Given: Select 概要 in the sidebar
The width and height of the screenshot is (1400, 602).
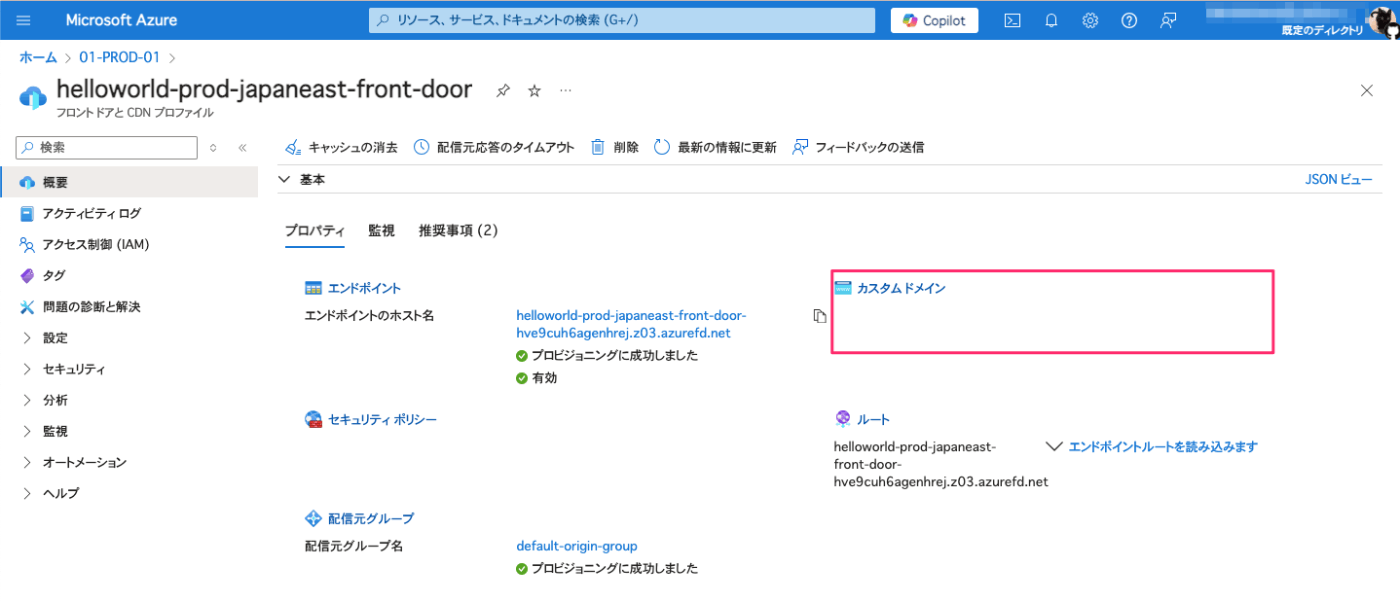Looking at the screenshot, I should 129,182.
